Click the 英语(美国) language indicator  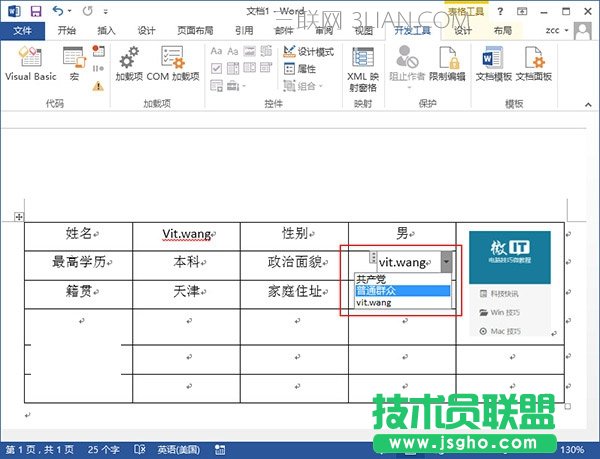pos(178,449)
